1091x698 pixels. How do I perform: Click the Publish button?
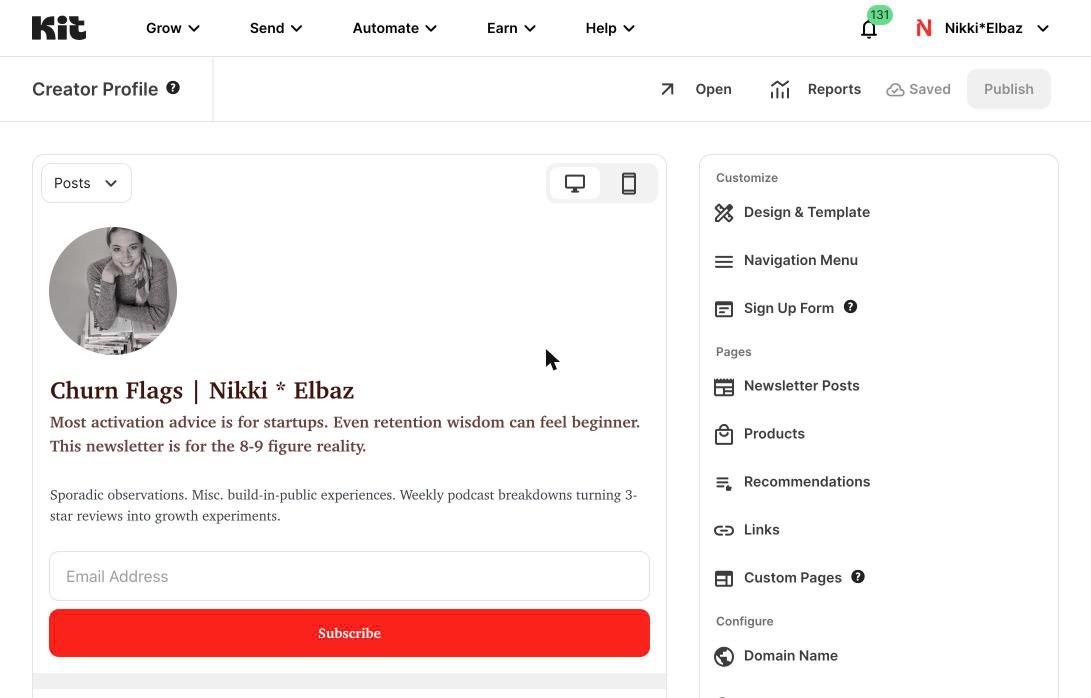click(1008, 89)
